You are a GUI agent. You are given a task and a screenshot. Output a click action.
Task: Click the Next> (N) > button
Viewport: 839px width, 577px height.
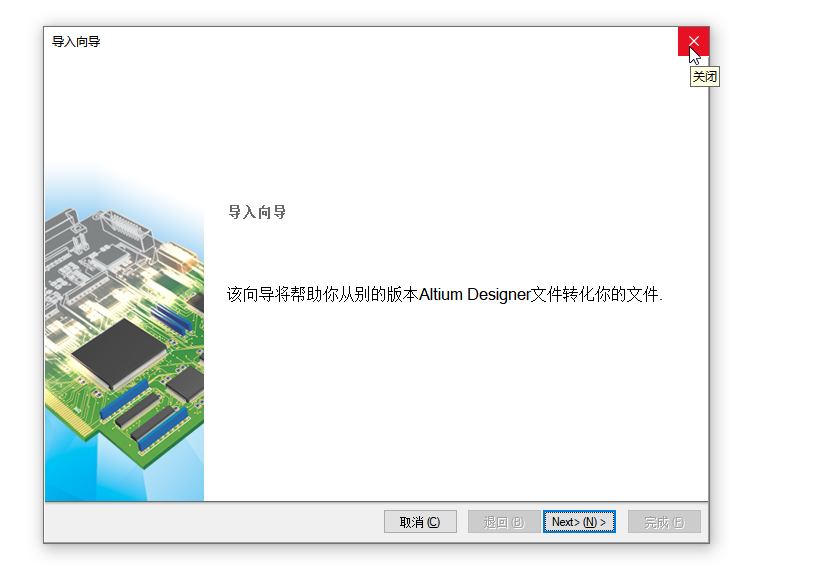579,522
